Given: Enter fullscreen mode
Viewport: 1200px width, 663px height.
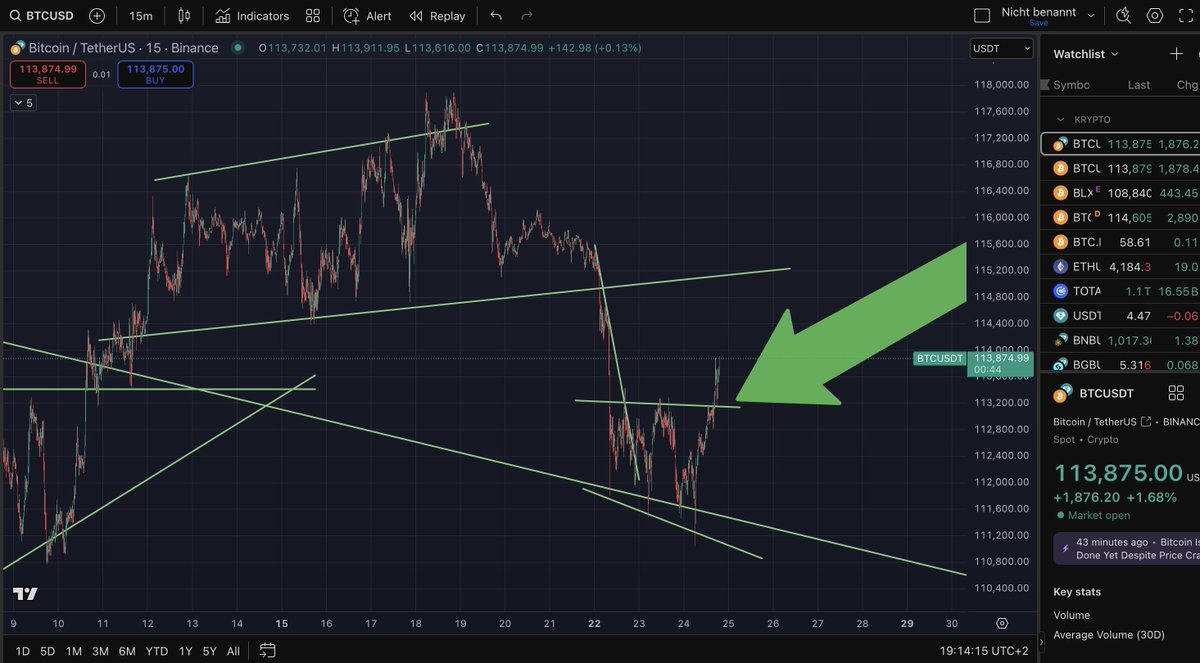Looking at the screenshot, I should (x=1186, y=15).
